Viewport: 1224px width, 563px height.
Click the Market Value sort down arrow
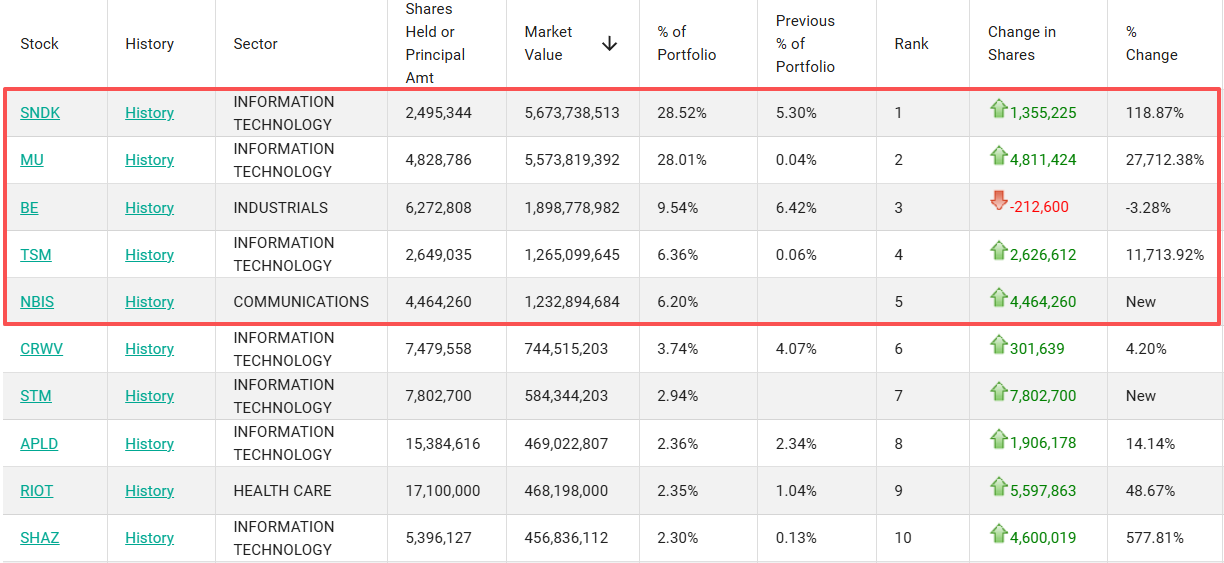point(609,44)
